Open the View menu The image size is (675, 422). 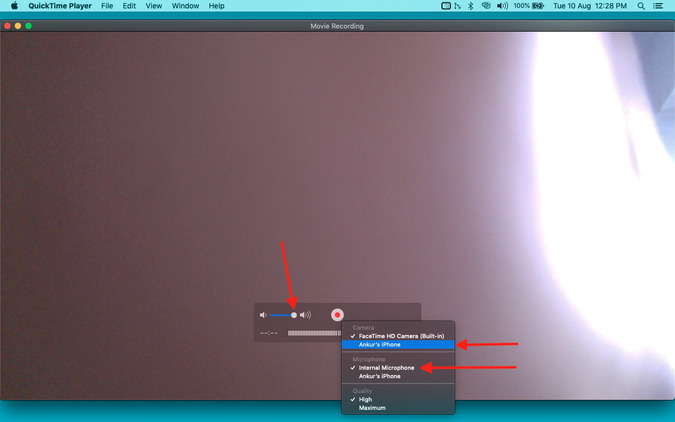(154, 6)
